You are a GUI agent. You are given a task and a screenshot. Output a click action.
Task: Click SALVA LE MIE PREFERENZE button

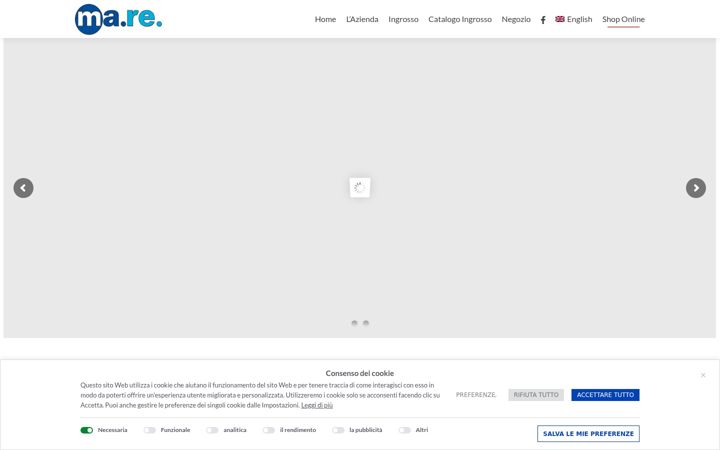click(x=588, y=433)
